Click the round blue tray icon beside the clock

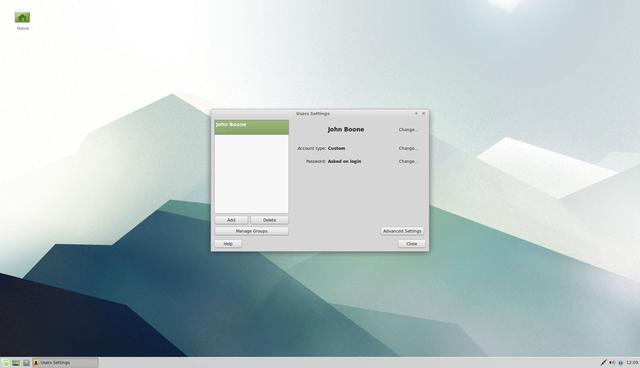coord(620,363)
